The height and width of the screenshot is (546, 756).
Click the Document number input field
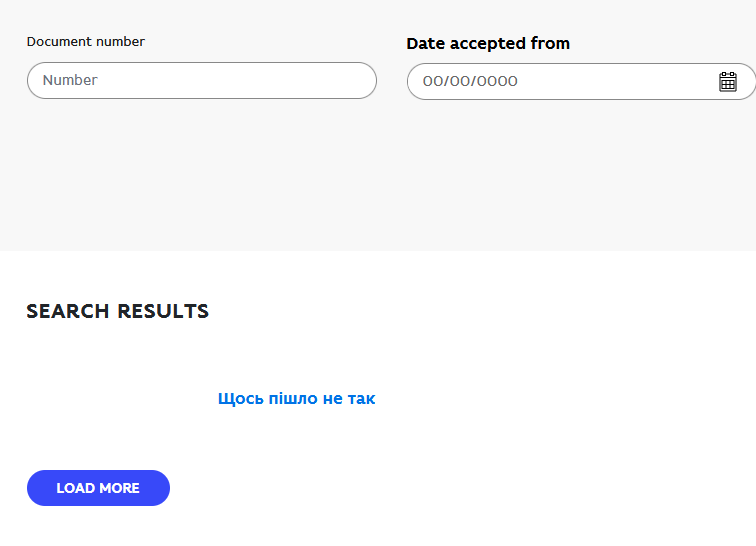(201, 80)
